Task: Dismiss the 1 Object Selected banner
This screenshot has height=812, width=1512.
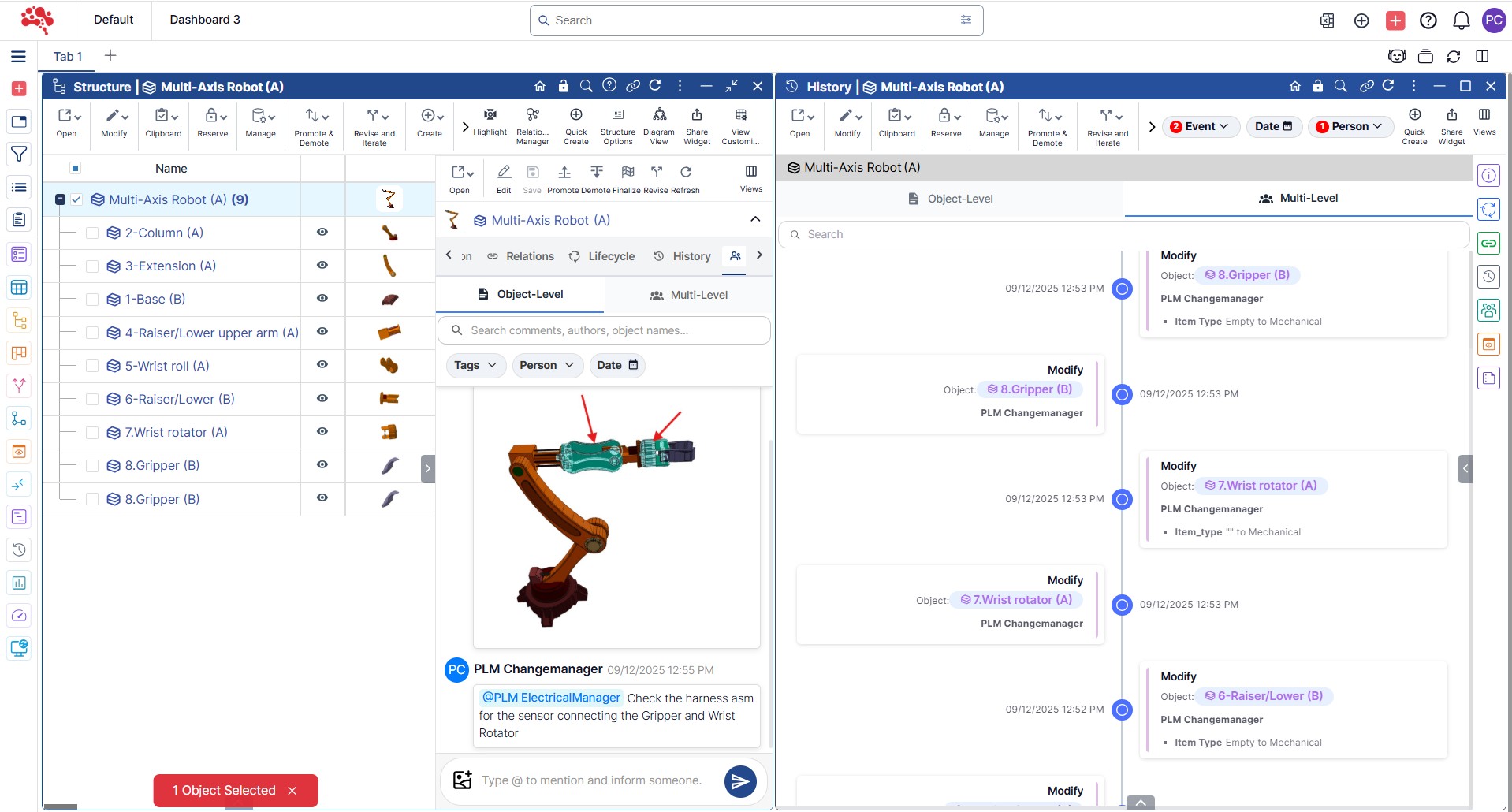Action: (292, 791)
